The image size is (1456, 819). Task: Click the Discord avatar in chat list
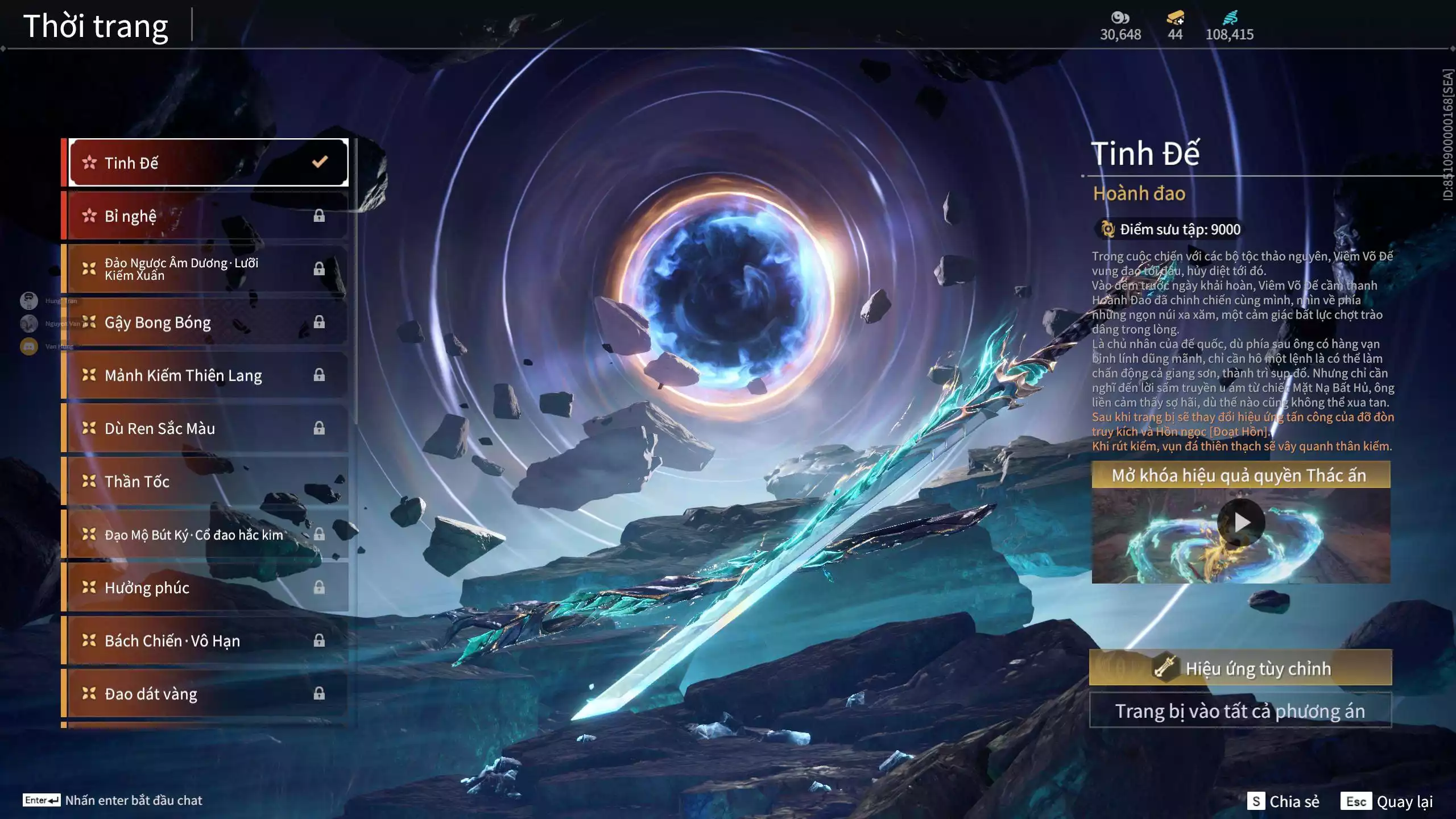tap(29, 346)
